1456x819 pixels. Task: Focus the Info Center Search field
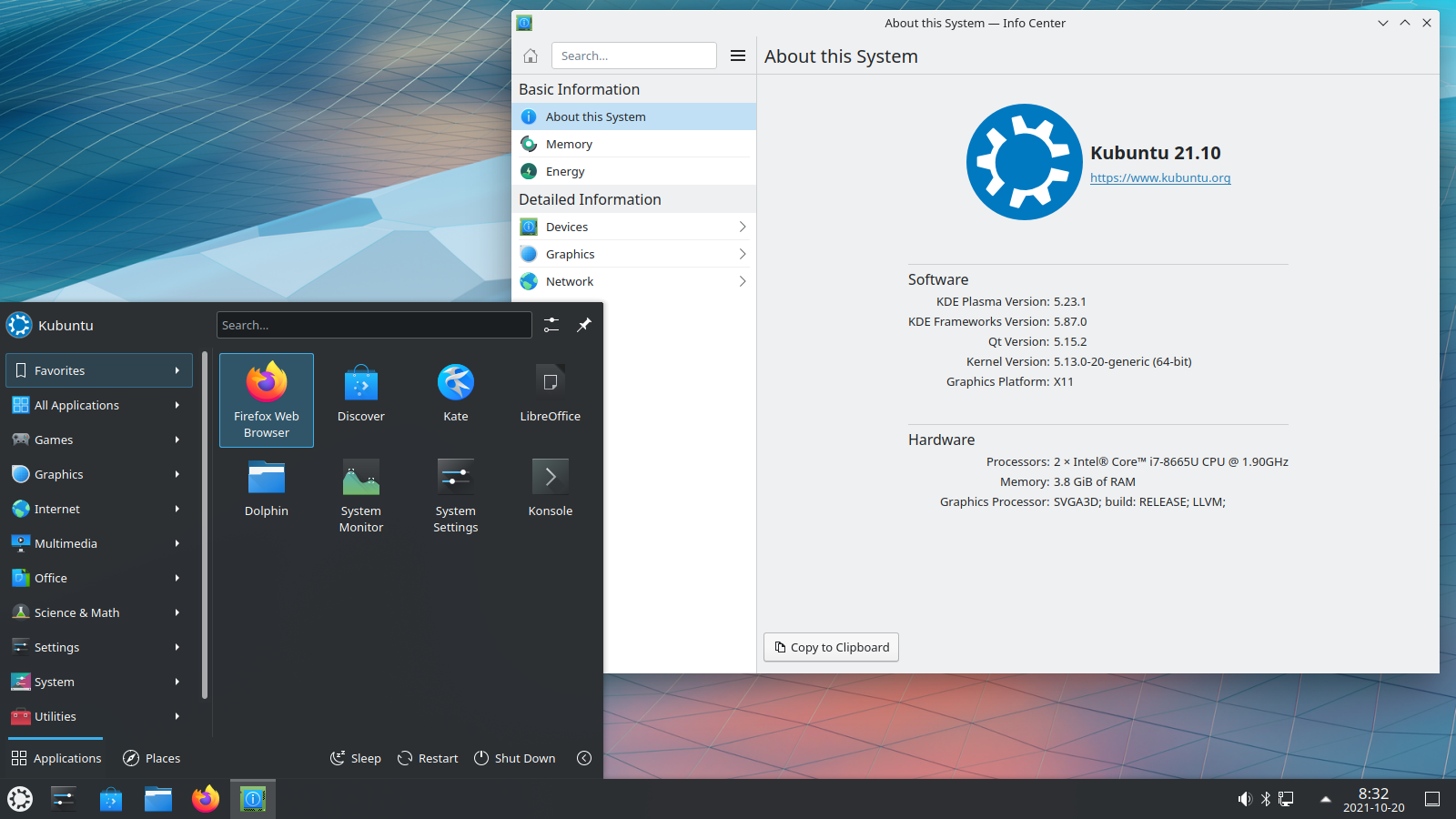(633, 56)
